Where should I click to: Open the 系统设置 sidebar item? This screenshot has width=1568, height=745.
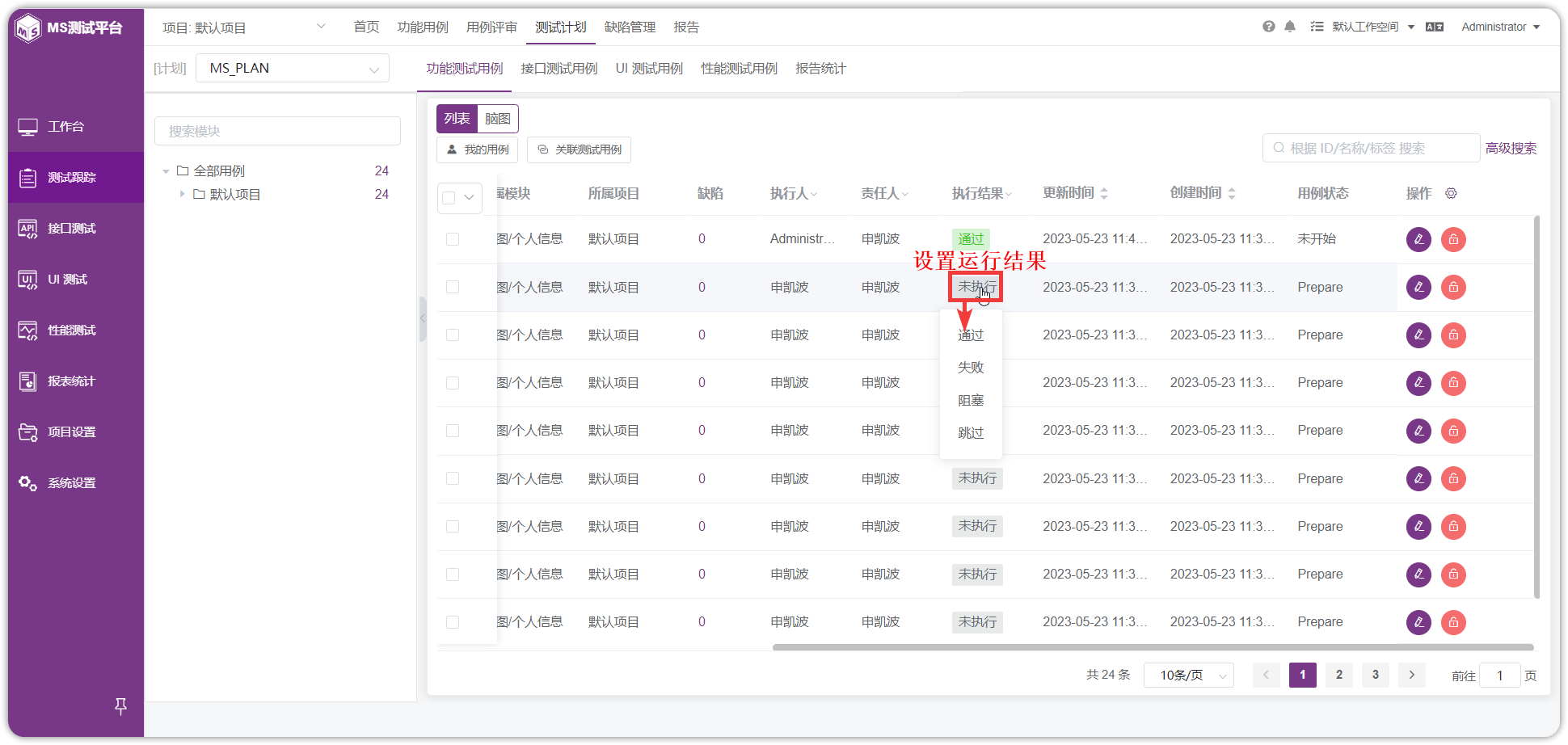(x=76, y=483)
